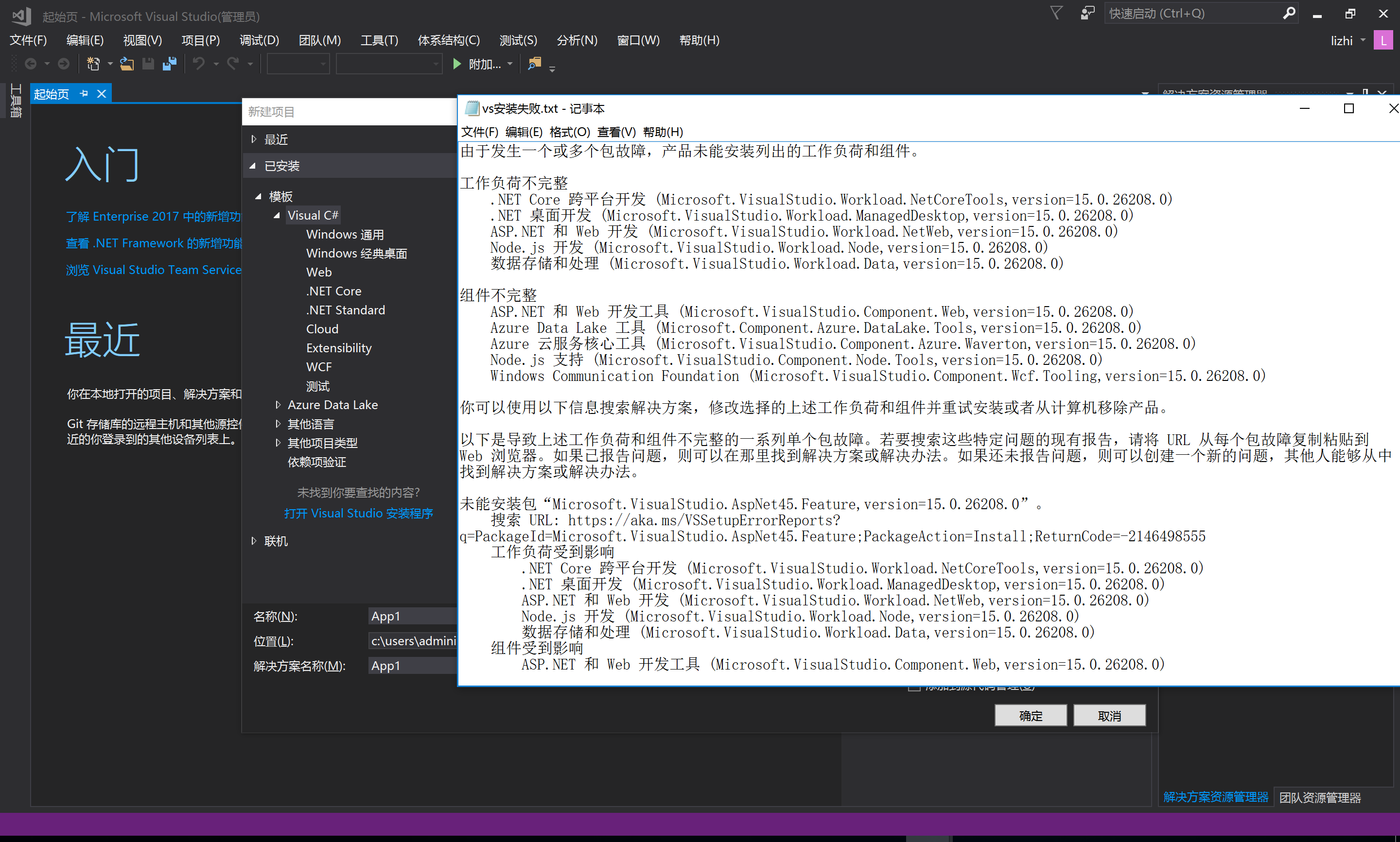Viewport: 1400px width, 842px height.
Task: Open the 附加 dropdown arrow
Action: (x=509, y=64)
